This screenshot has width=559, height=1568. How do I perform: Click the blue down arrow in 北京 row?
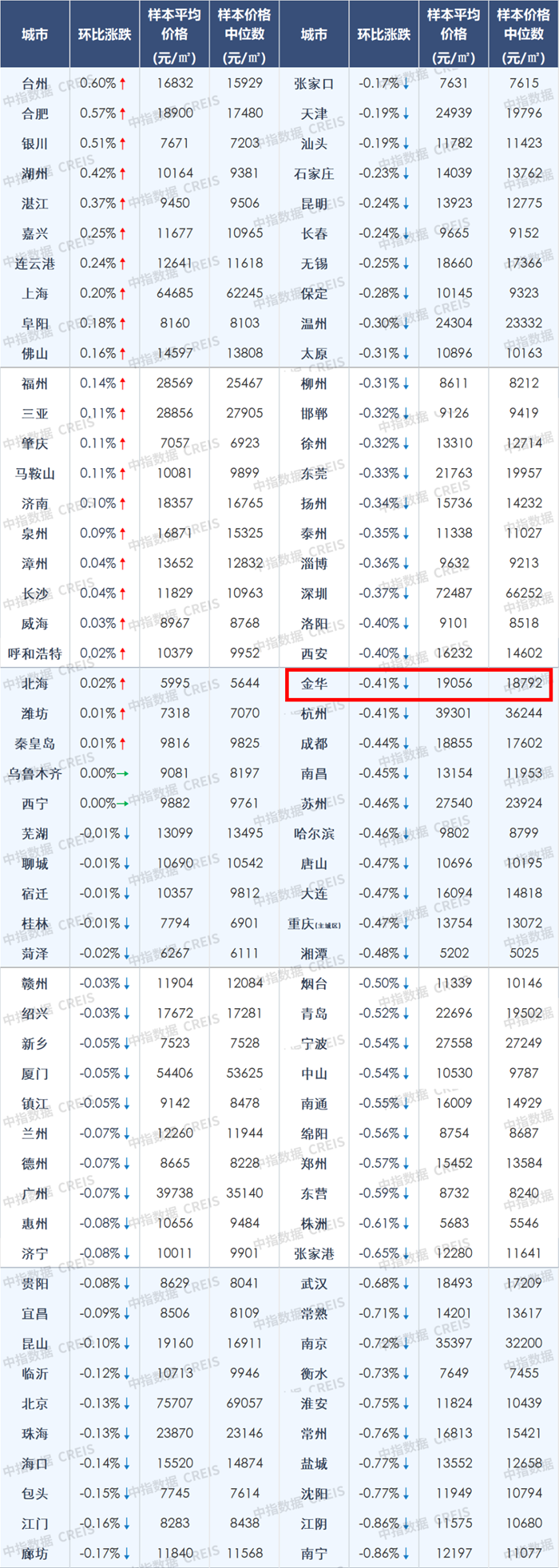pyautogui.click(x=126, y=1403)
